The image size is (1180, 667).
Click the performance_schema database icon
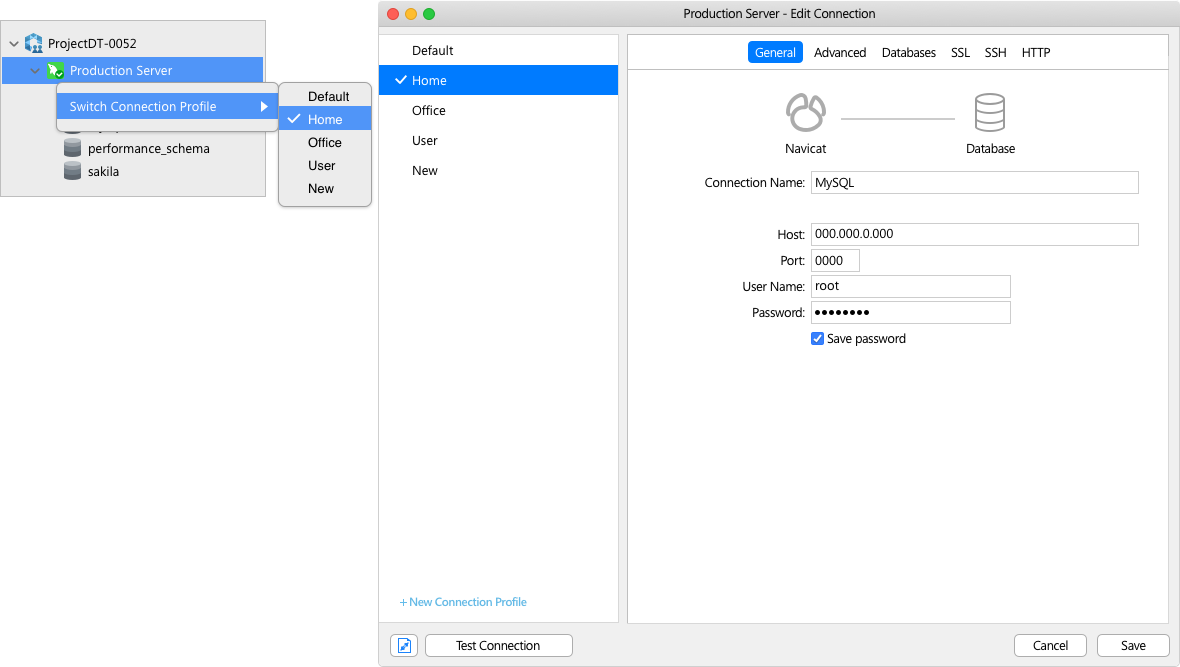pyautogui.click(x=72, y=147)
